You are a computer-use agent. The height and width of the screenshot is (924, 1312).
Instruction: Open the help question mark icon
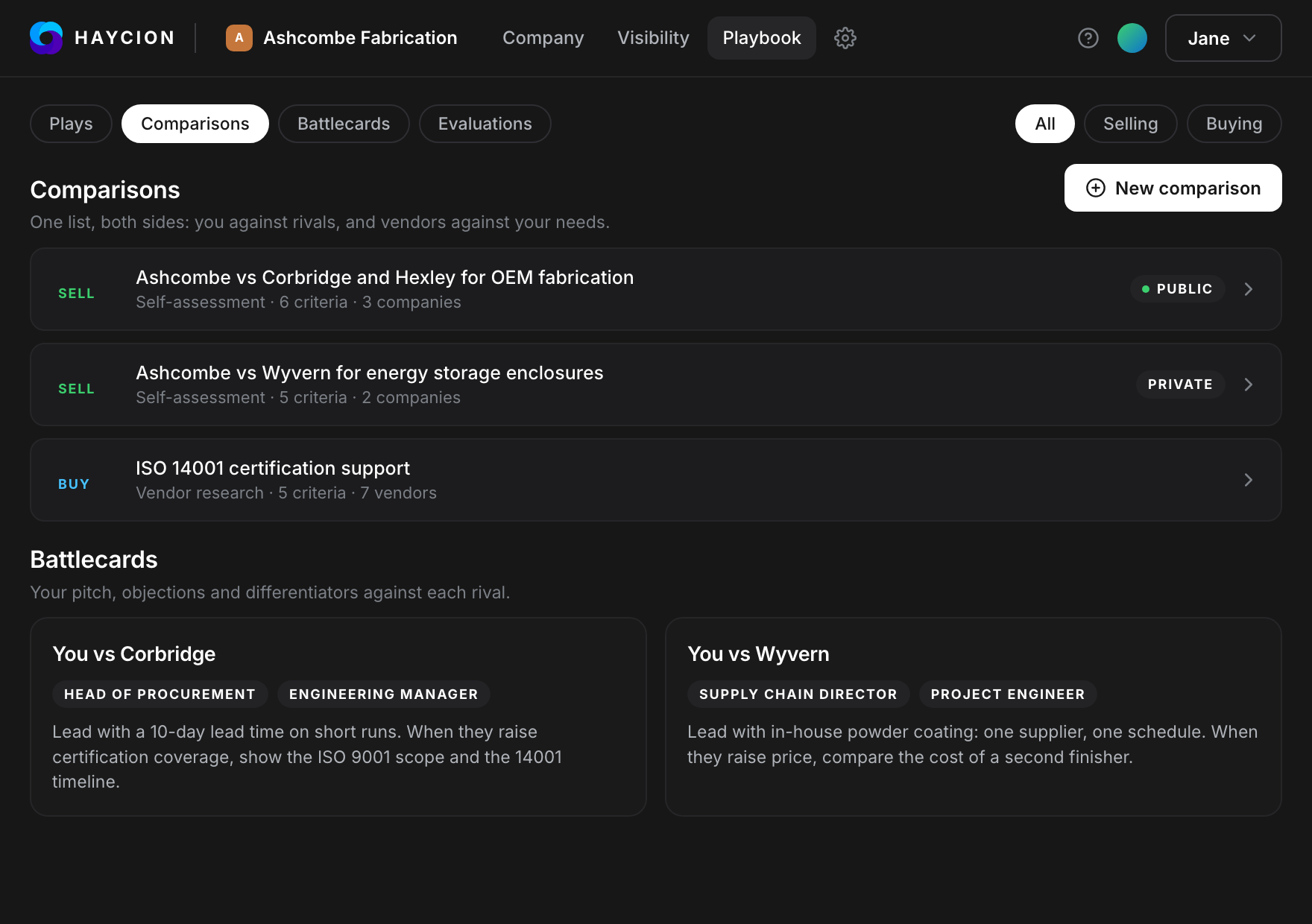point(1088,38)
